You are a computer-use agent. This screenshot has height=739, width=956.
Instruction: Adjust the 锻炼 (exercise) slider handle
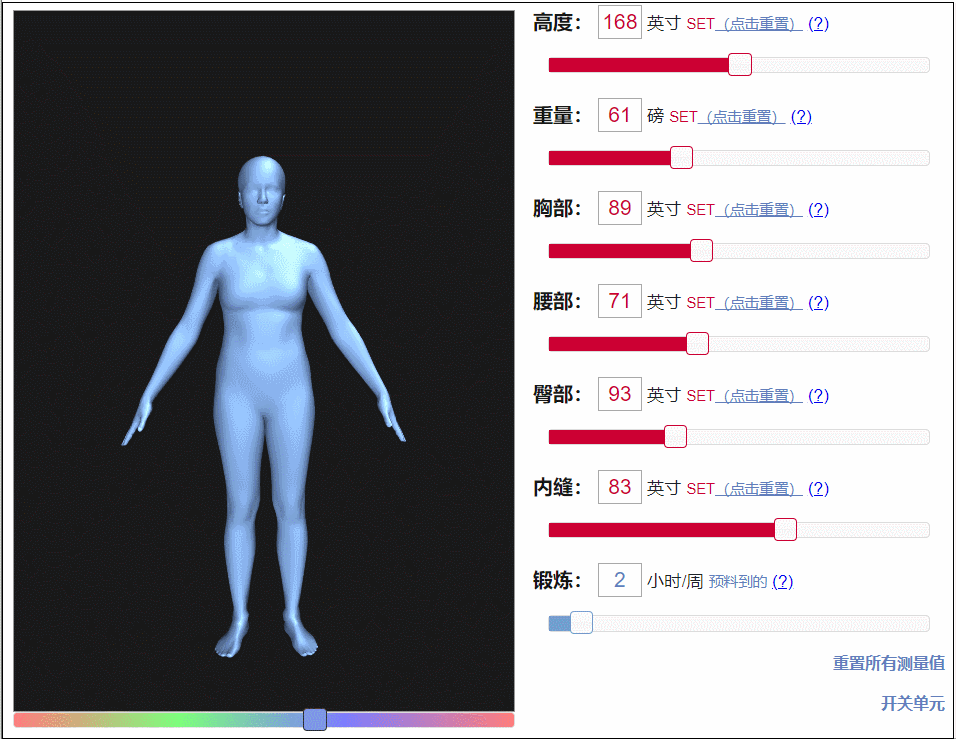(580, 622)
